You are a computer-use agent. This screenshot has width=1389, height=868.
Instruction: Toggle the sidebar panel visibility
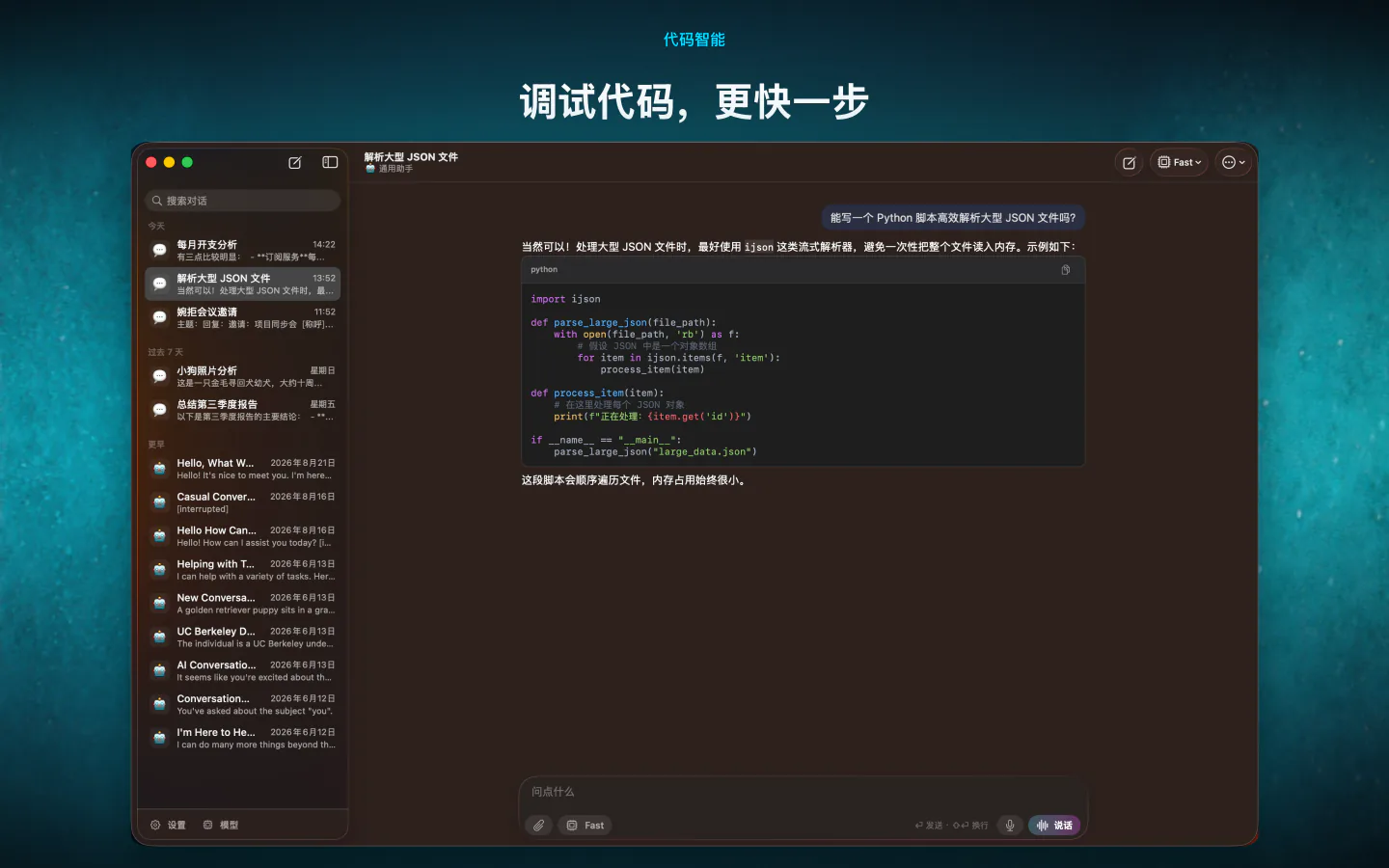tap(330, 163)
